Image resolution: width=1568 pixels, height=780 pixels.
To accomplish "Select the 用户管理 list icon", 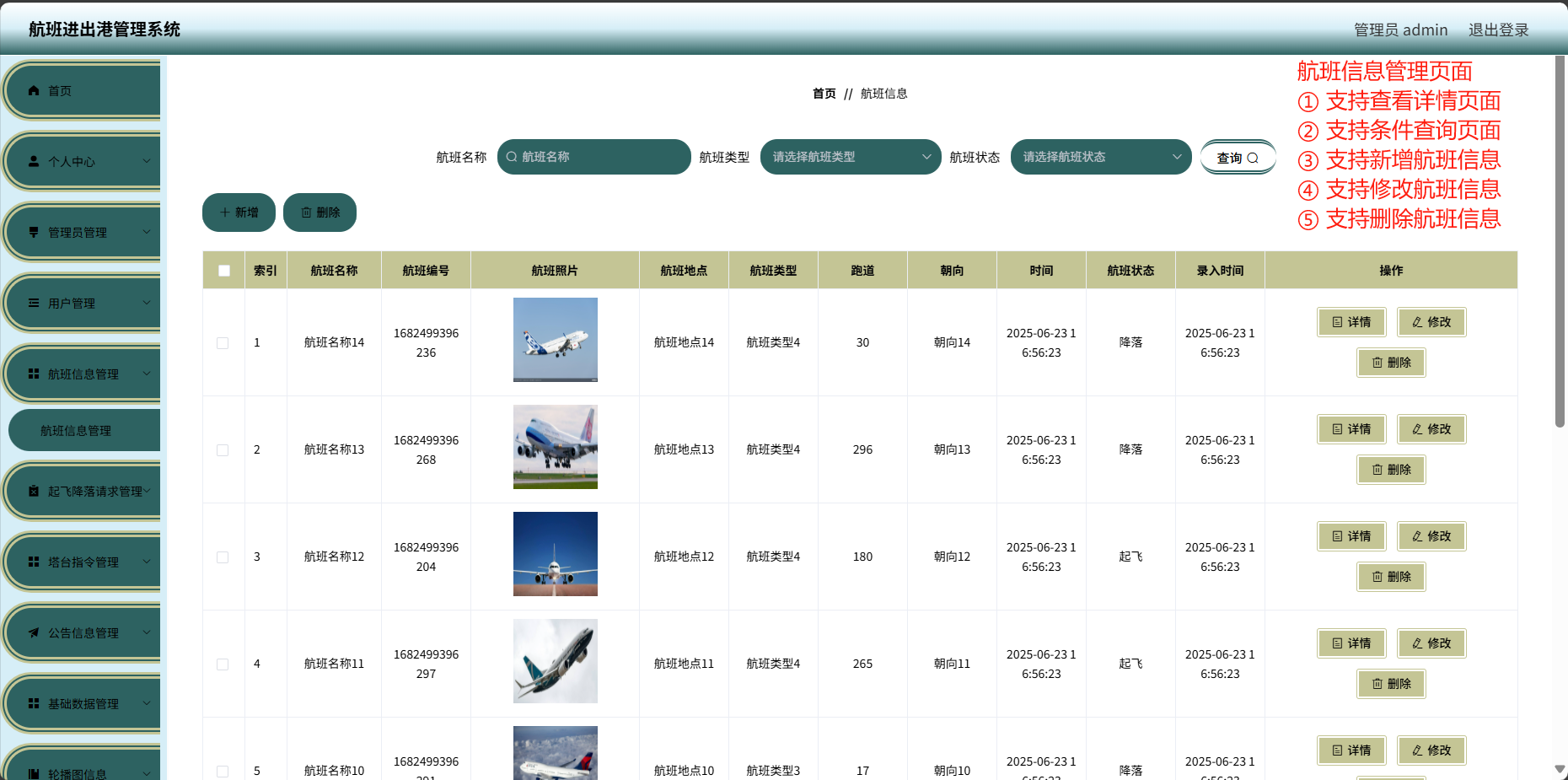I will pyautogui.click(x=35, y=302).
